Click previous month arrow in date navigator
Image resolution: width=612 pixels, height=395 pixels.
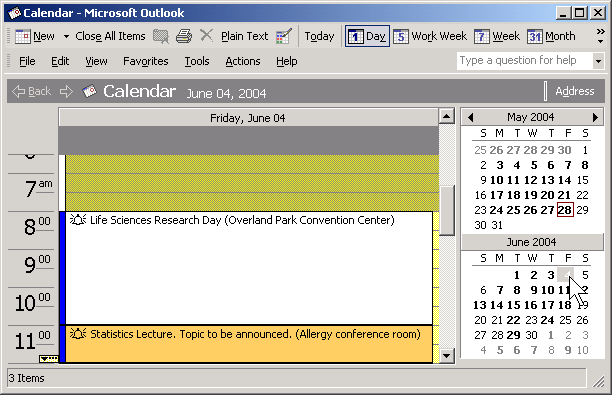pyautogui.click(x=470, y=117)
